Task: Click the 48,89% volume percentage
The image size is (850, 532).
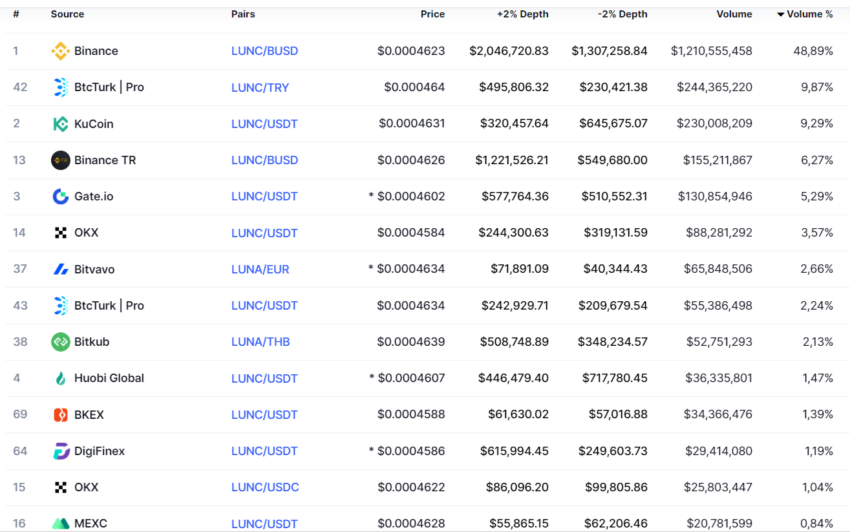Action: click(x=813, y=51)
